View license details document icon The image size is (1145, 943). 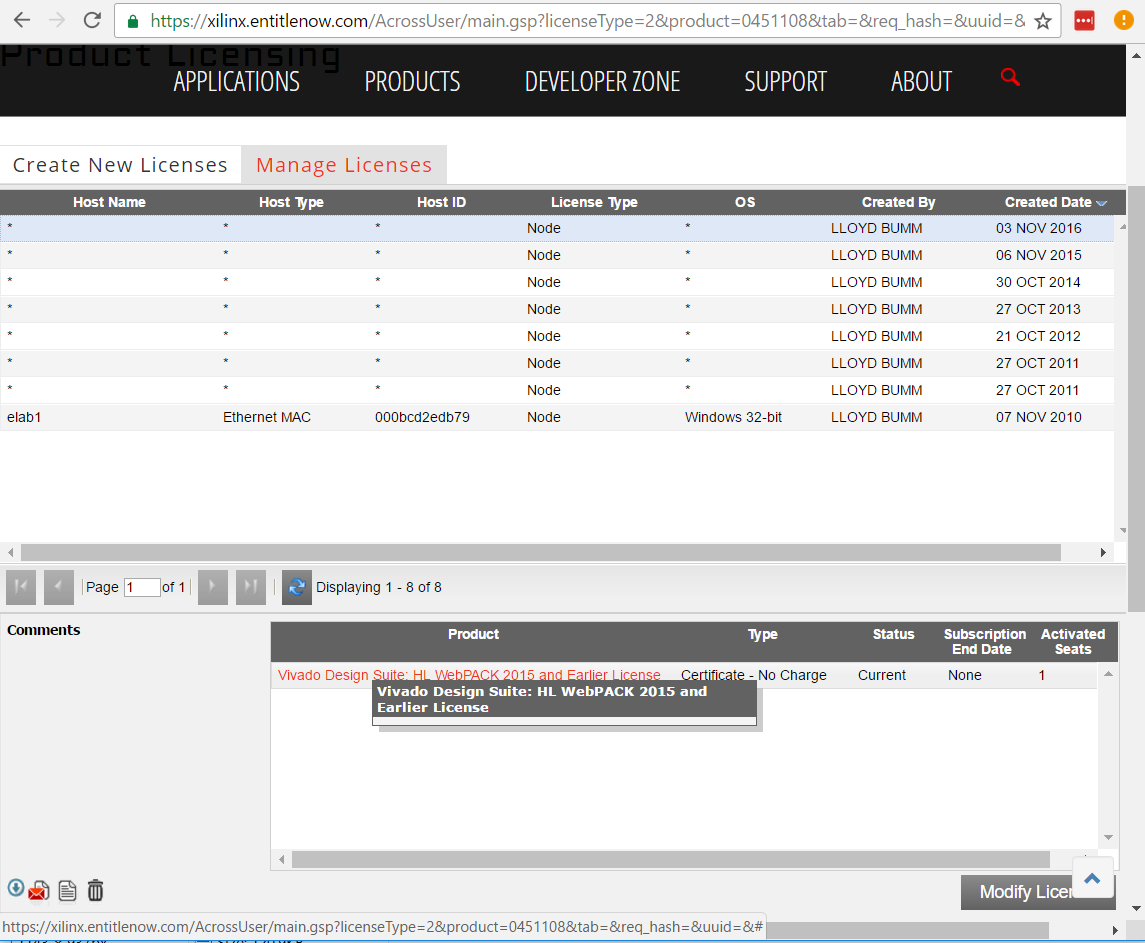pyautogui.click(x=67, y=890)
